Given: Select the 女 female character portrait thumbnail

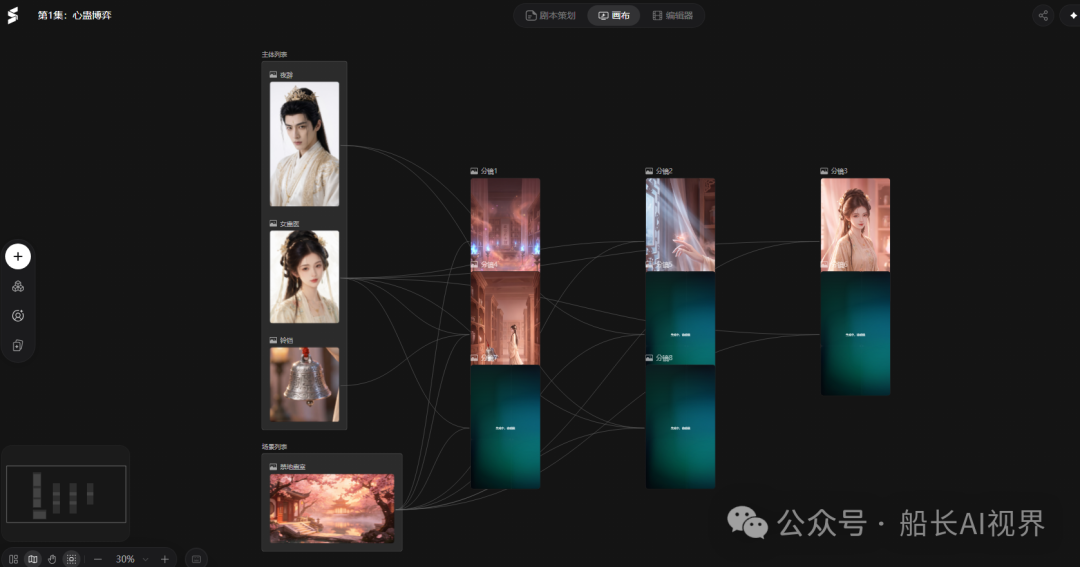Looking at the screenshot, I should click(x=304, y=277).
